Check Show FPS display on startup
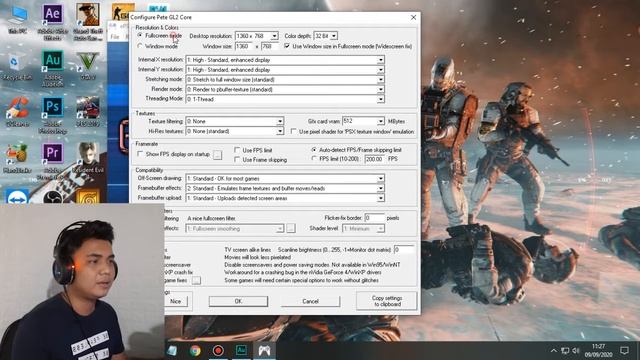Image resolution: width=640 pixels, height=360 pixels. tap(140, 154)
